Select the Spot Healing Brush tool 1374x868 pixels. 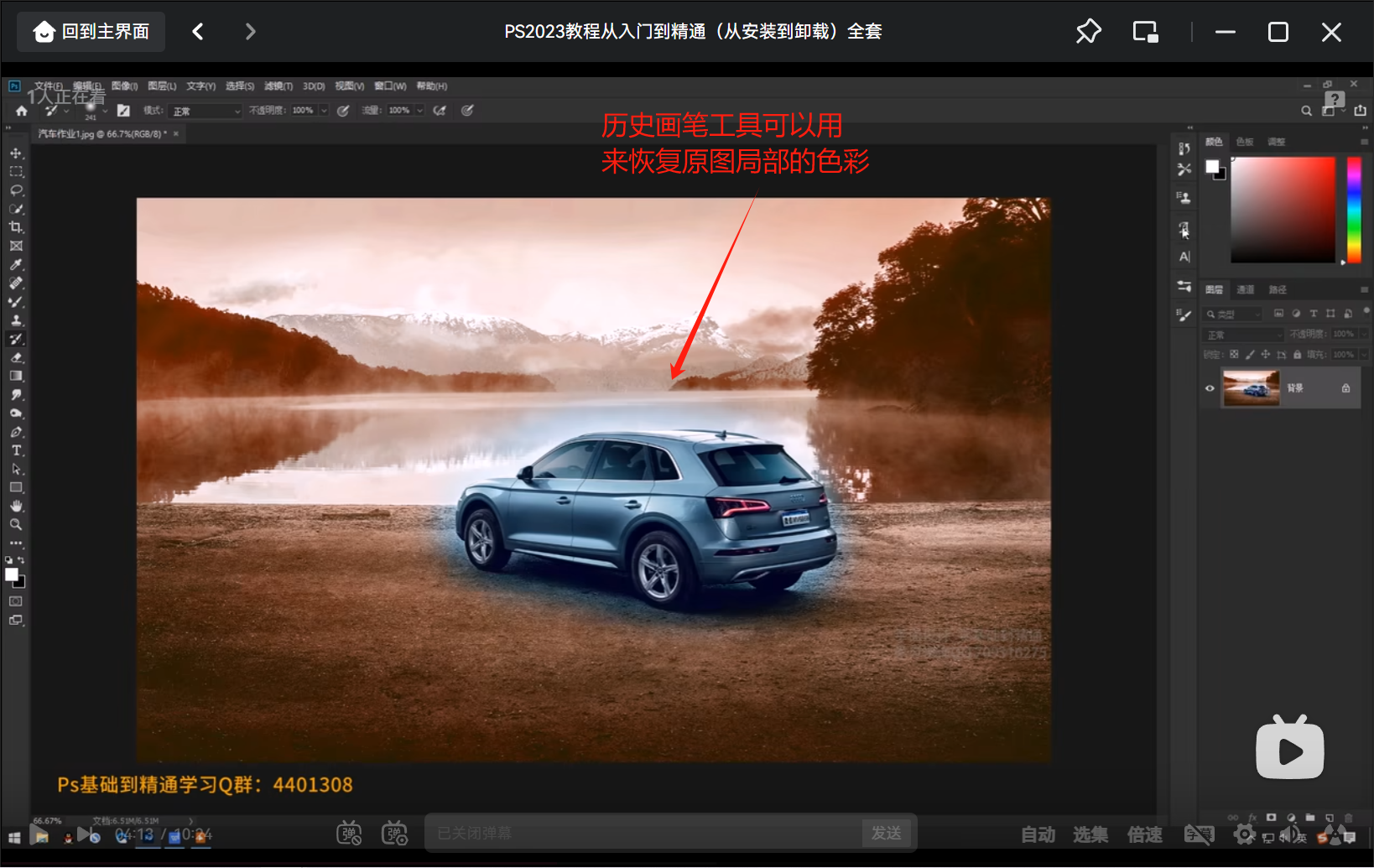pyautogui.click(x=16, y=283)
